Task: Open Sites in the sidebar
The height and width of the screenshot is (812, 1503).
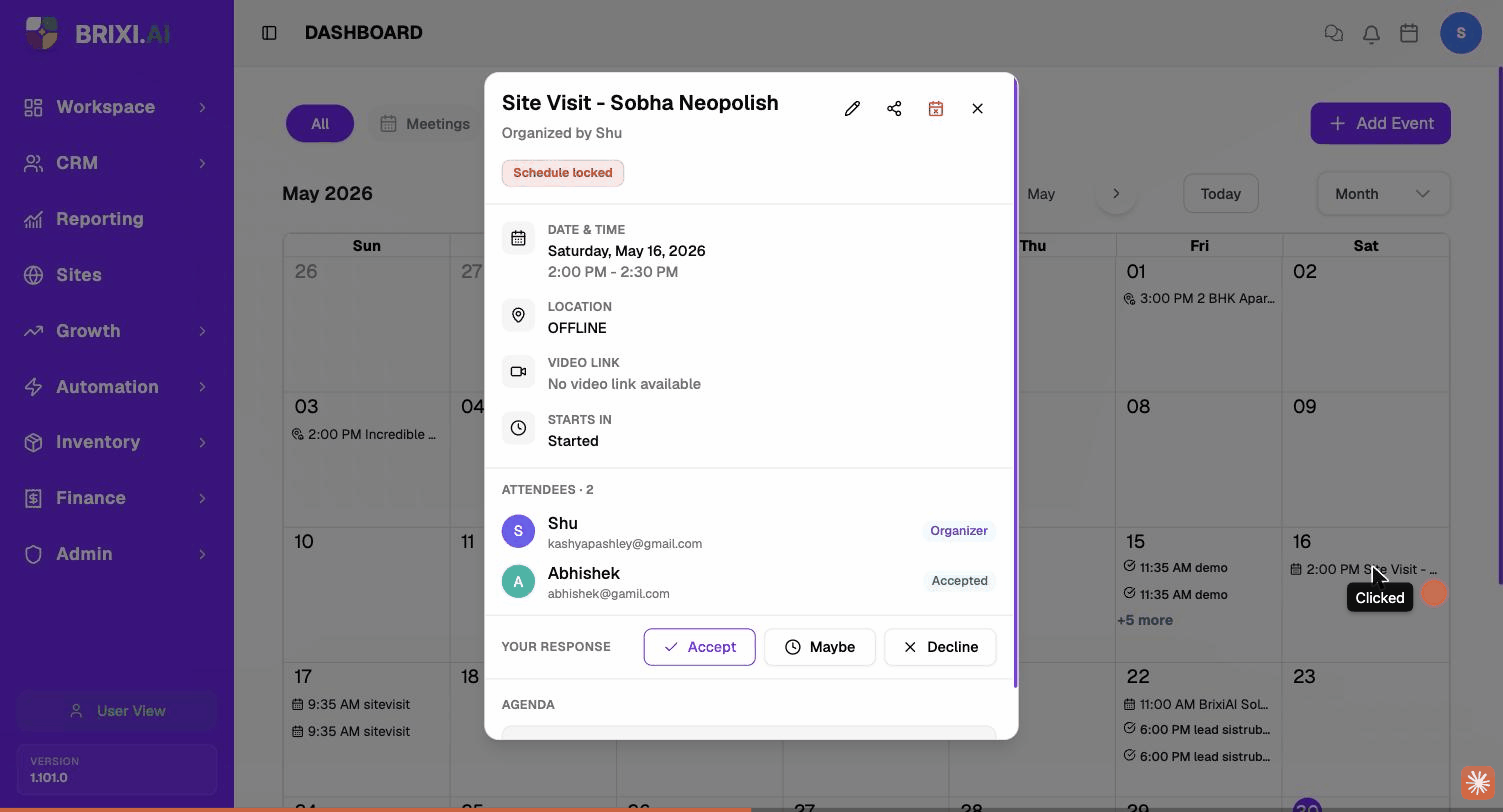Action: click(x=117, y=275)
